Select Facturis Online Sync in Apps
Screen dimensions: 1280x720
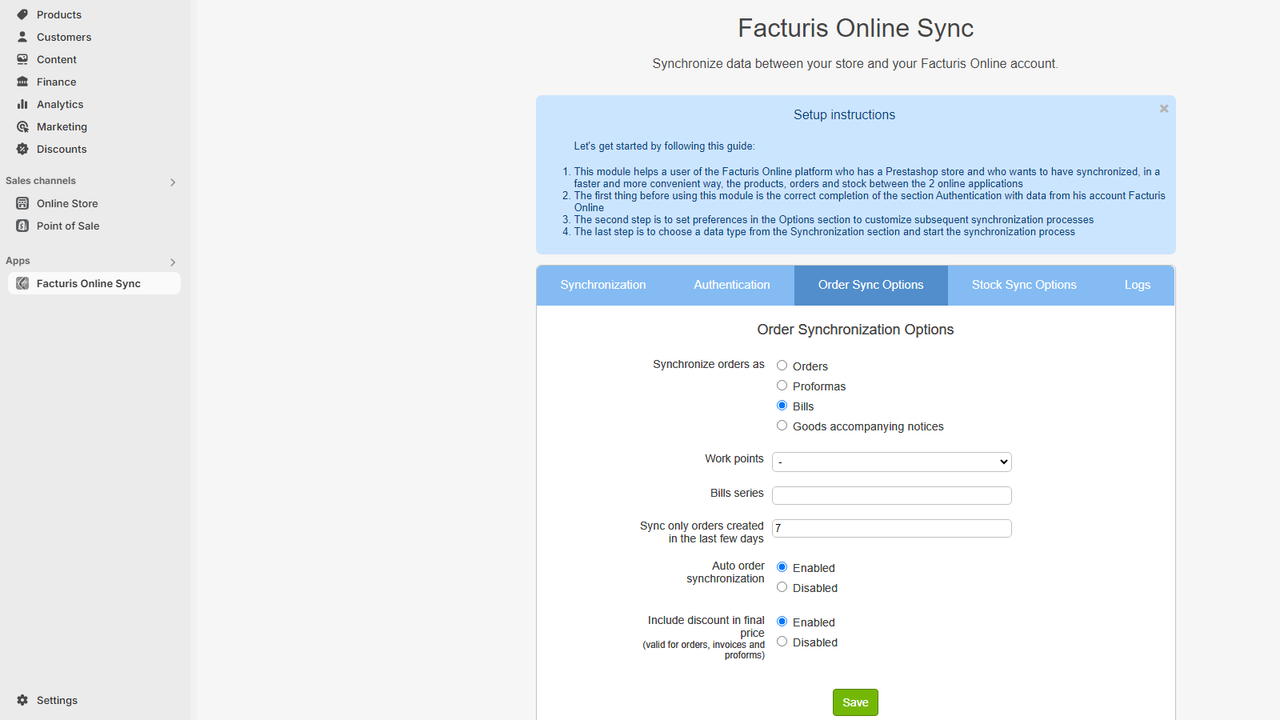[94, 284]
